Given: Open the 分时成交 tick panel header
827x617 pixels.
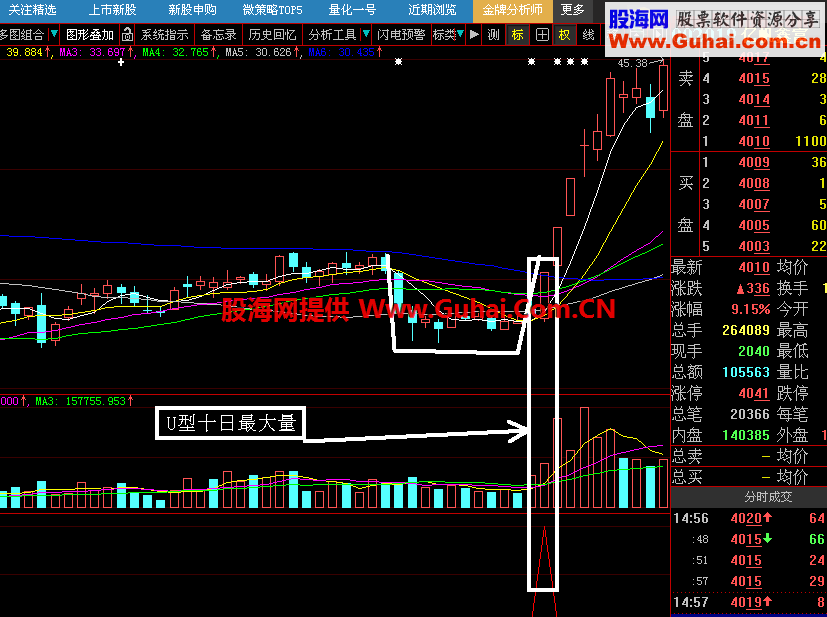Looking at the screenshot, I should point(767,497).
